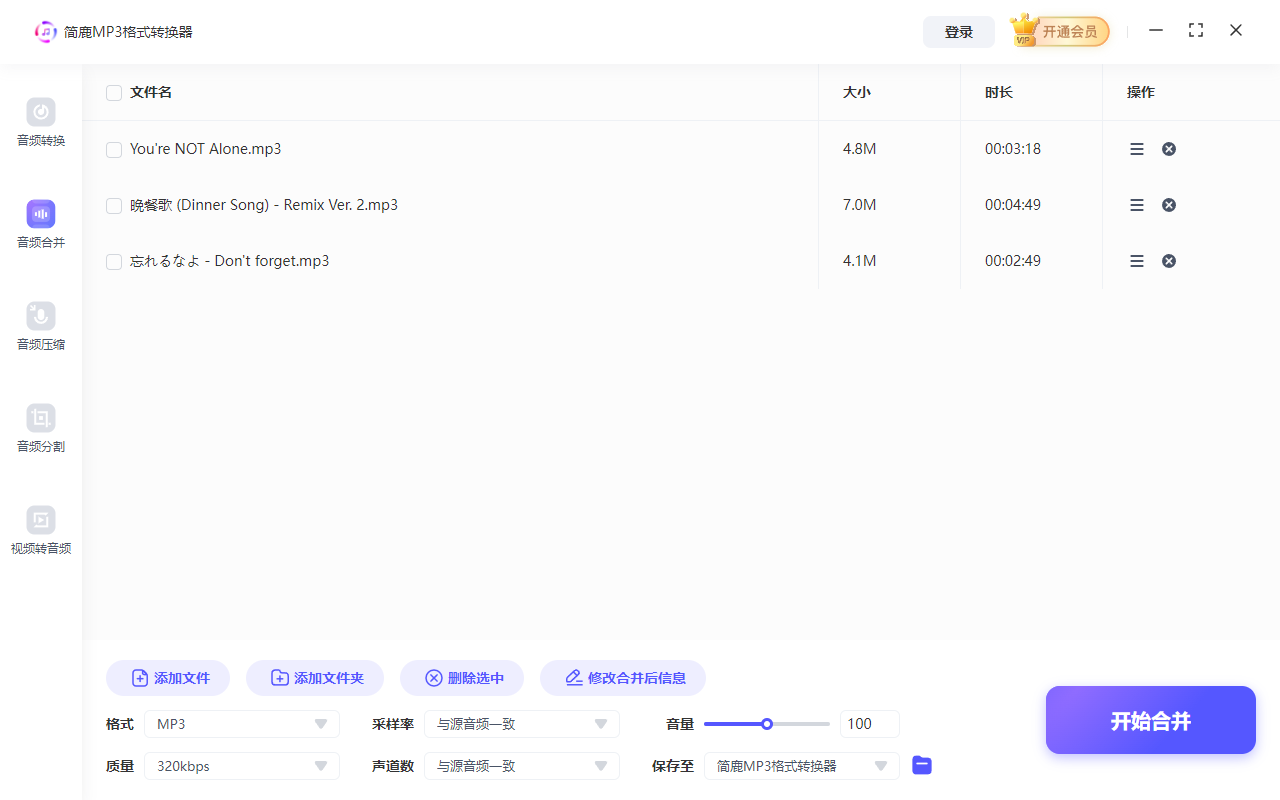Click the 4.8M size cell
Viewport: 1280px width, 800px height.
pos(860,149)
